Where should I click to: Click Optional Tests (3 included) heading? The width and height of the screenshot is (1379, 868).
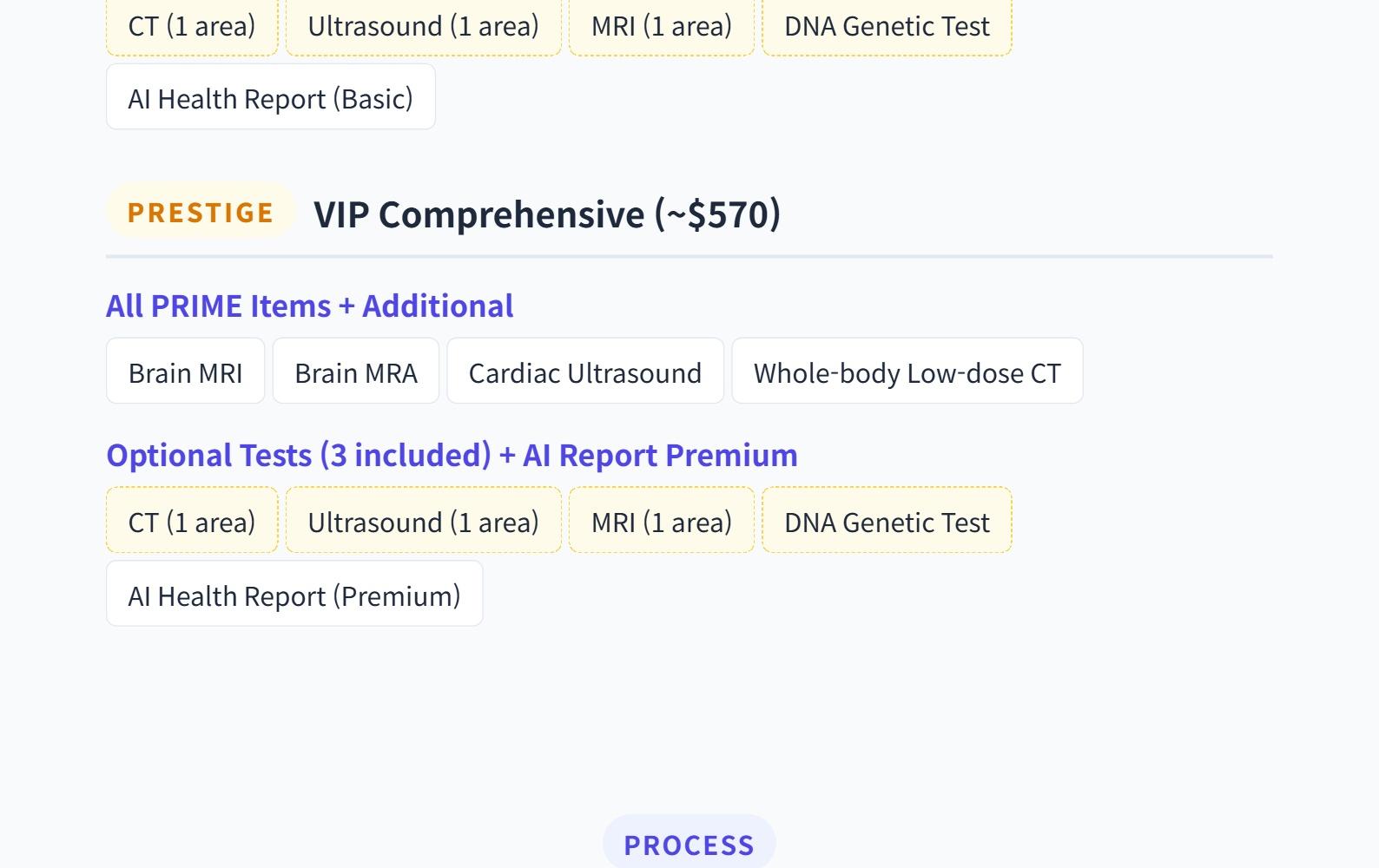[452, 455]
